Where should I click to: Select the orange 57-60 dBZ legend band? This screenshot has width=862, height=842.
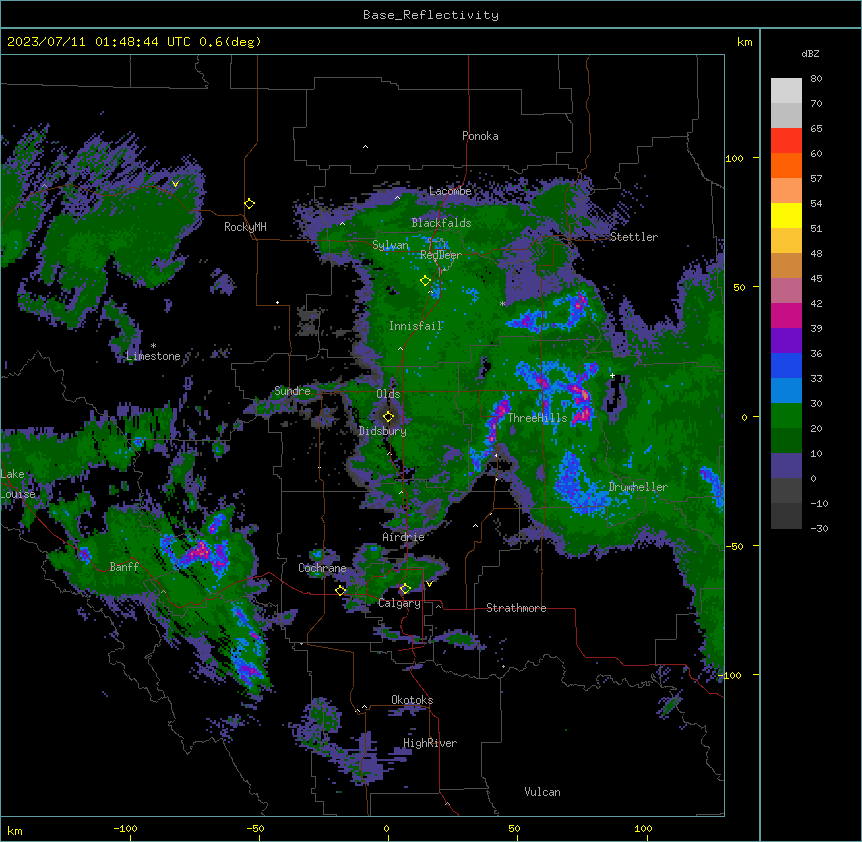point(786,165)
